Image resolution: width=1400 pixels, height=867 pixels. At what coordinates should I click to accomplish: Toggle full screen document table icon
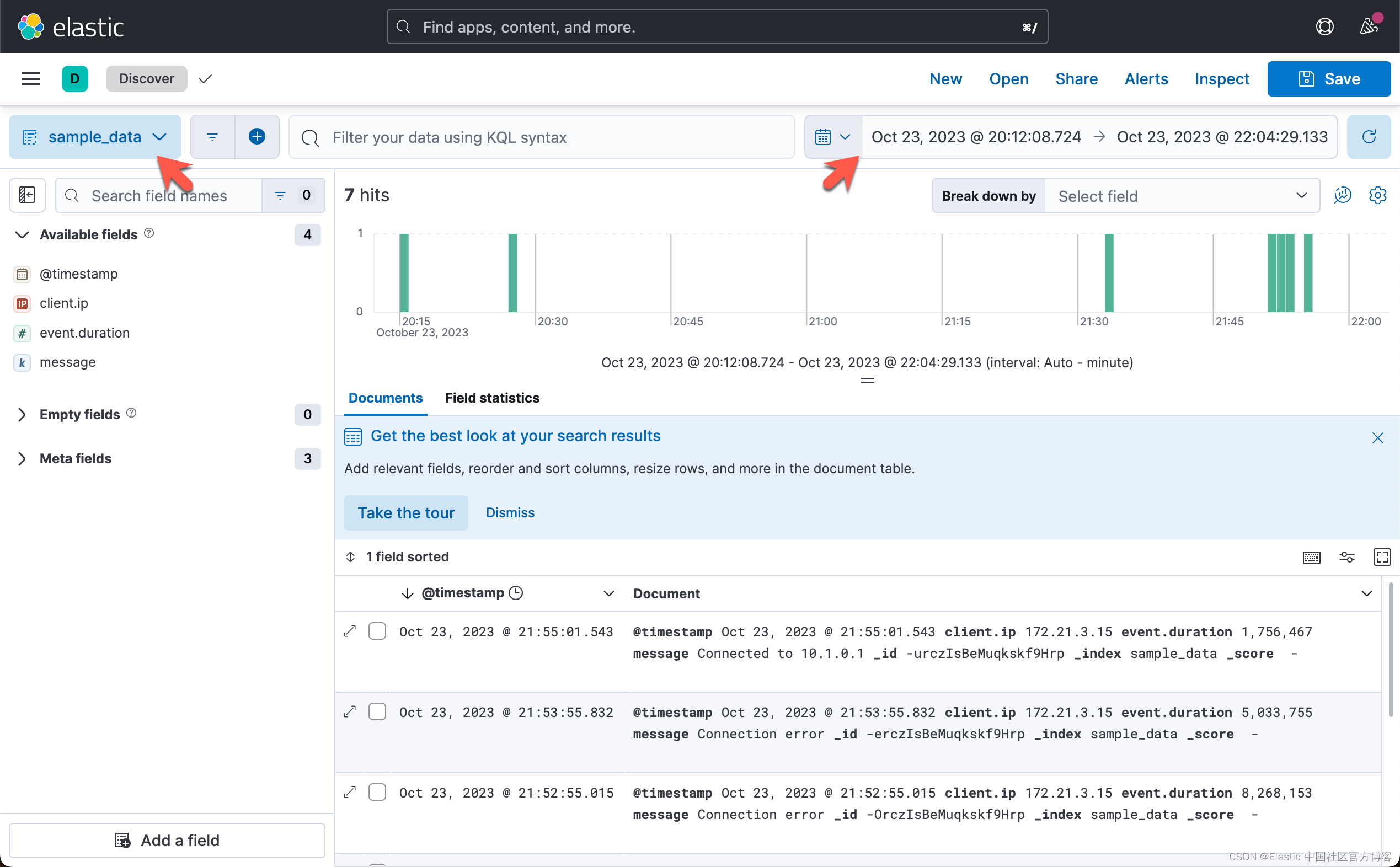point(1381,557)
